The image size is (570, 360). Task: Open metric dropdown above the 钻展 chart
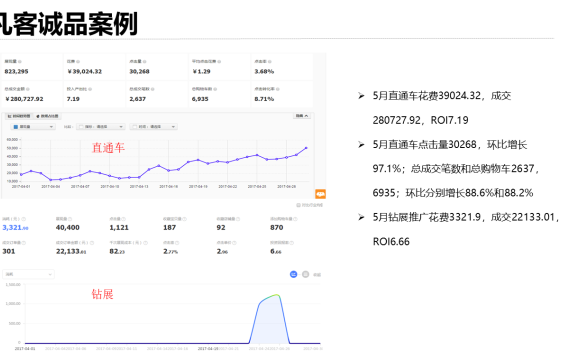(x=28, y=274)
